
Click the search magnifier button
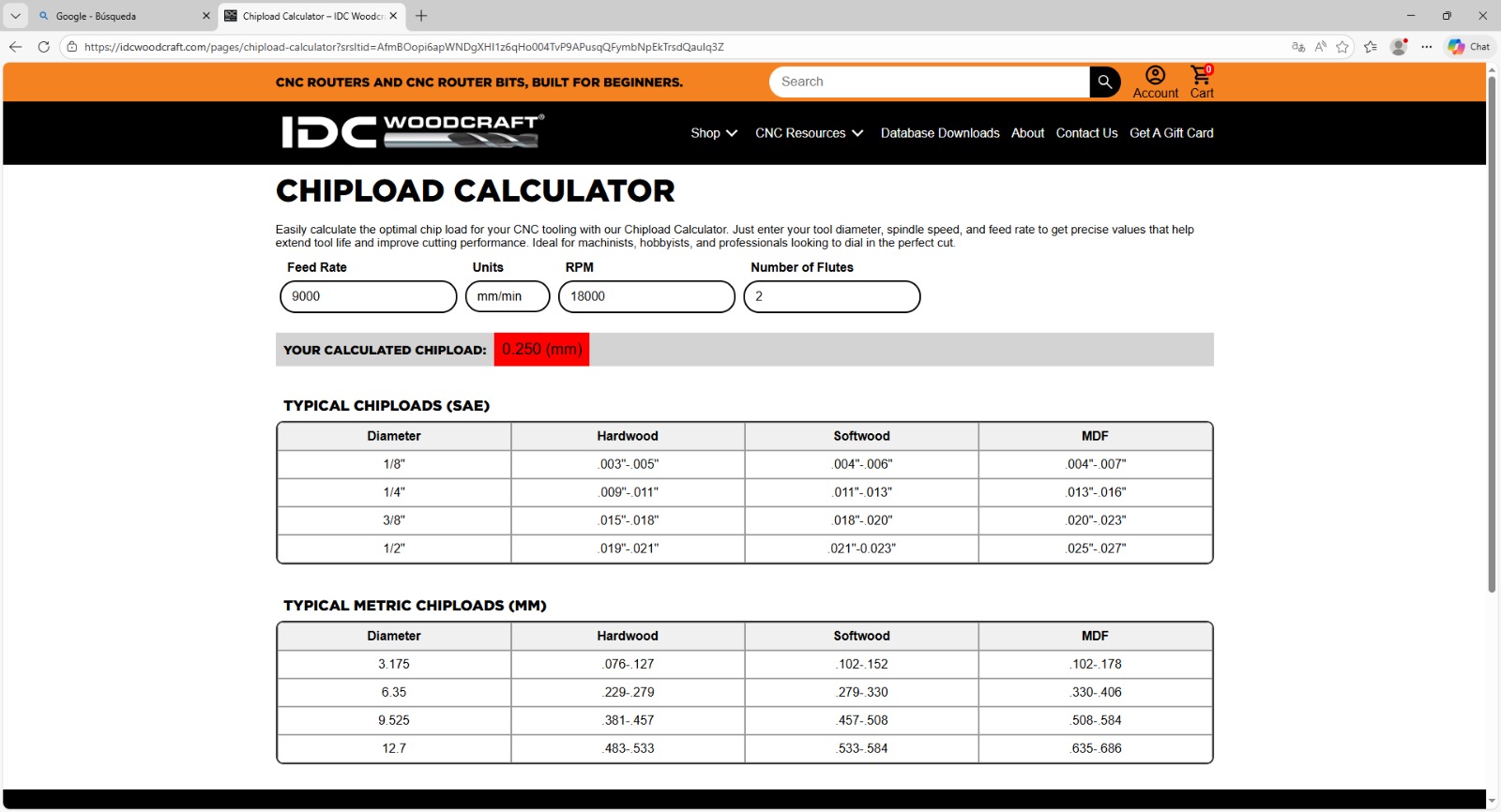[1105, 82]
